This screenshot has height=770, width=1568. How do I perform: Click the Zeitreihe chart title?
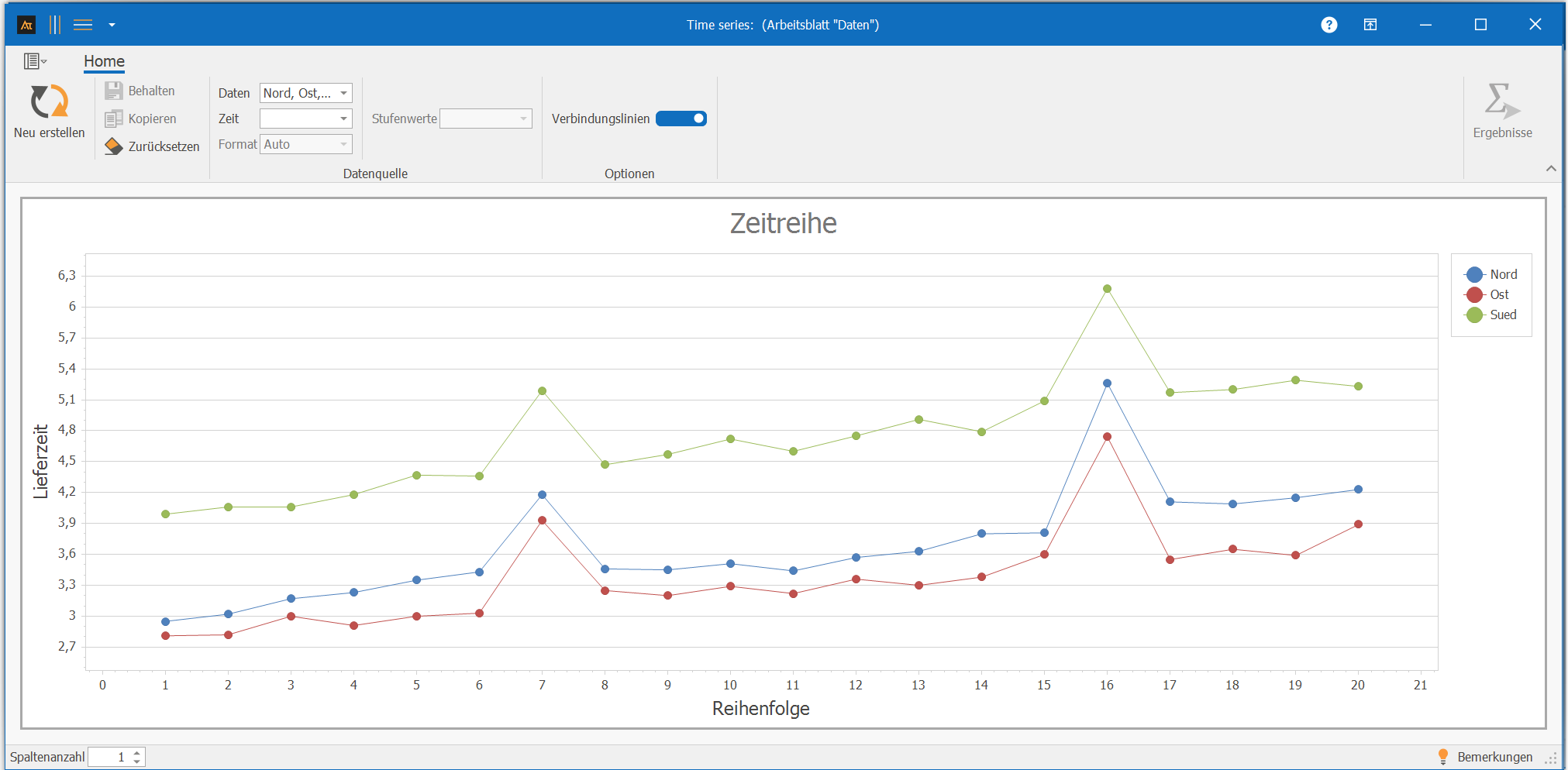click(x=783, y=223)
